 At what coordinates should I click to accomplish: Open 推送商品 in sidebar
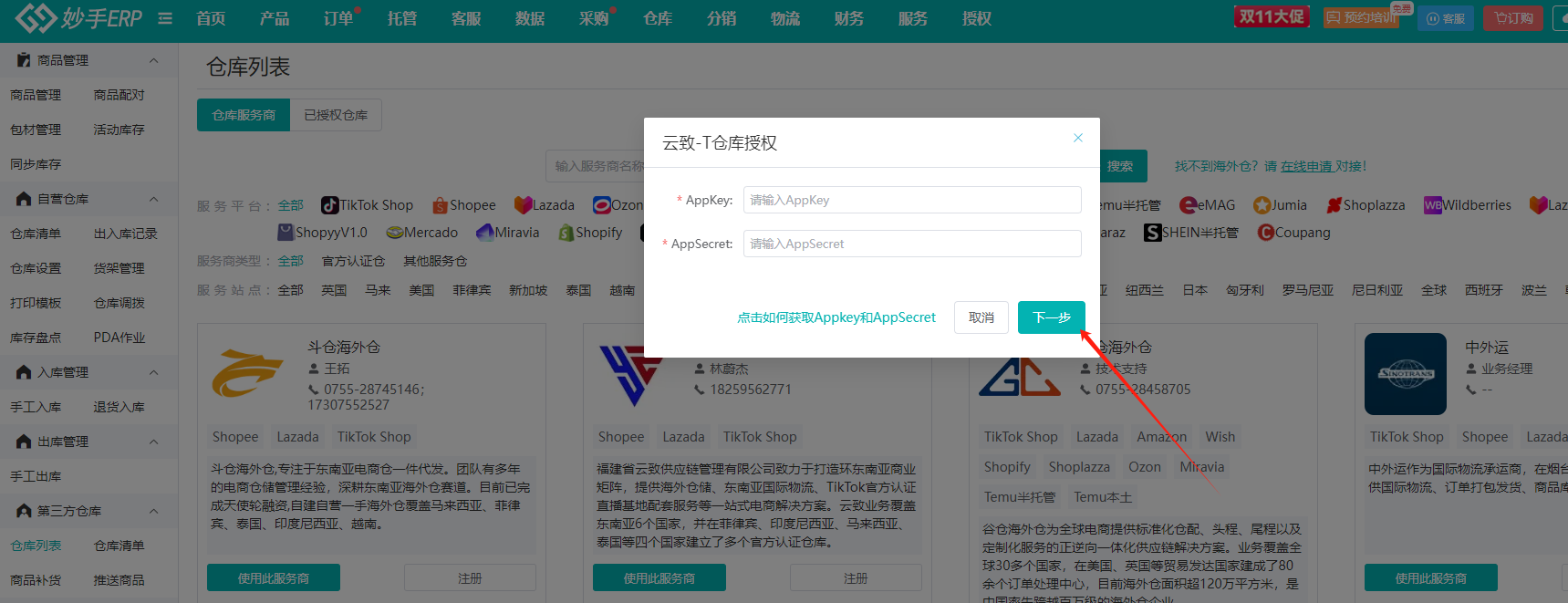119,580
